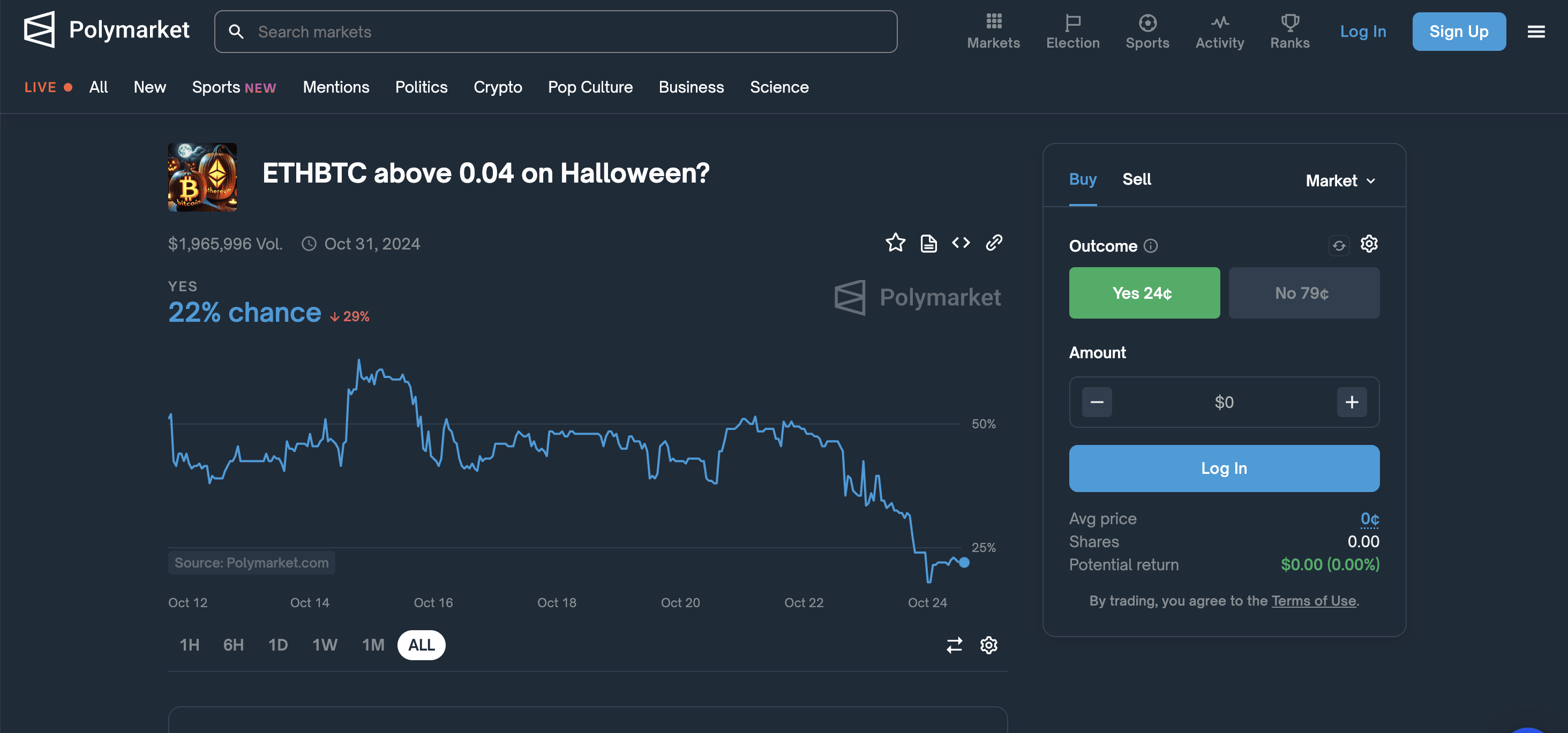Screen dimensions: 1568x733
Task: Select the Yes 24¢ outcome
Action: pyautogui.click(x=1144, y=292)
